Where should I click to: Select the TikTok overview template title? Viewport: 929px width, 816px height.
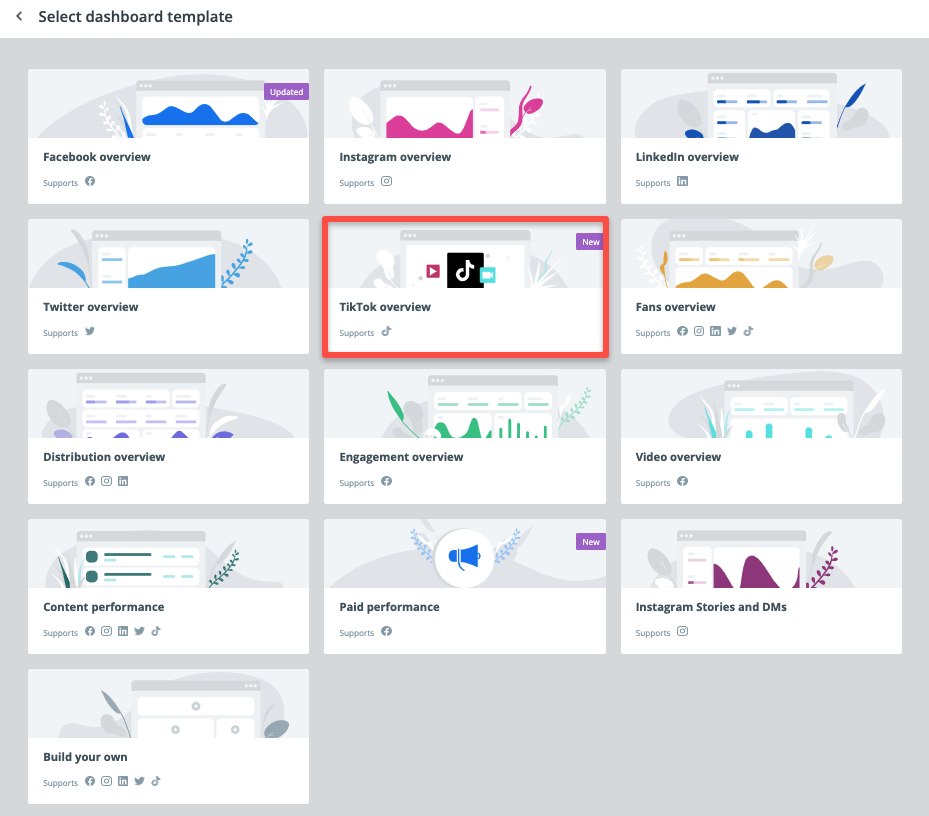click(385, 307)
